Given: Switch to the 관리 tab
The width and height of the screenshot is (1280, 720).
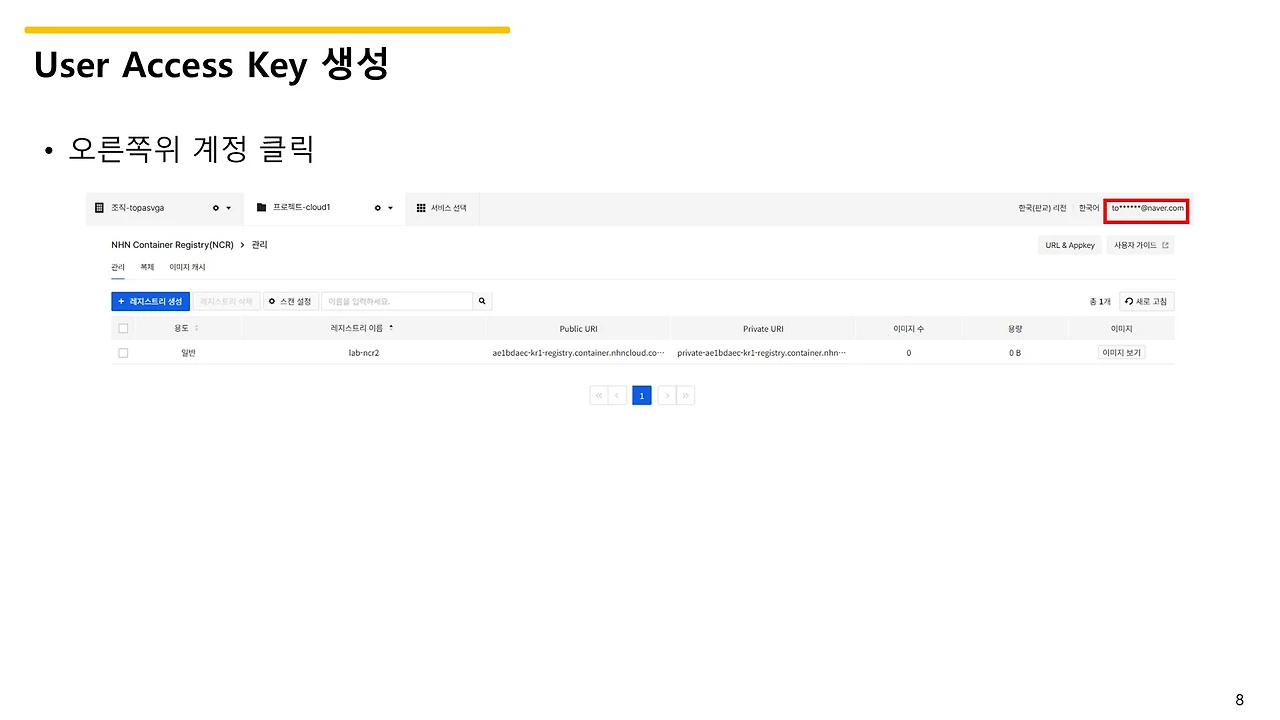Looking at the screenshot, I should [118, 267].
